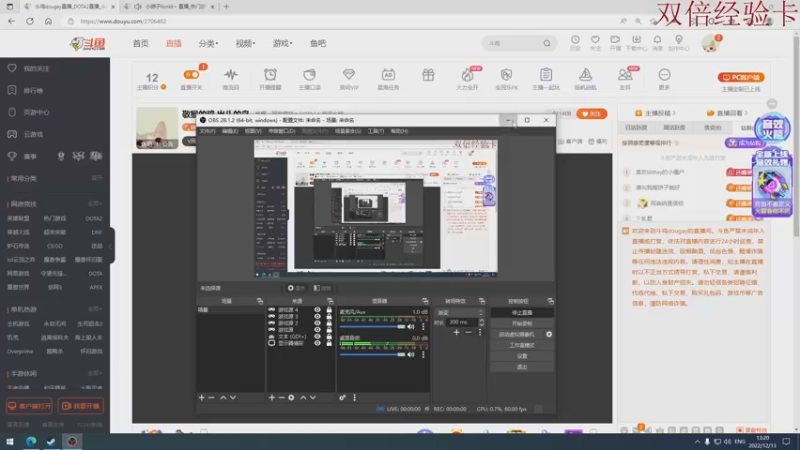Image resolution: width=800 pixels, height=450 pixels.
Task: Toggle visibility of display capture source
Action: [x=317, y=343]
